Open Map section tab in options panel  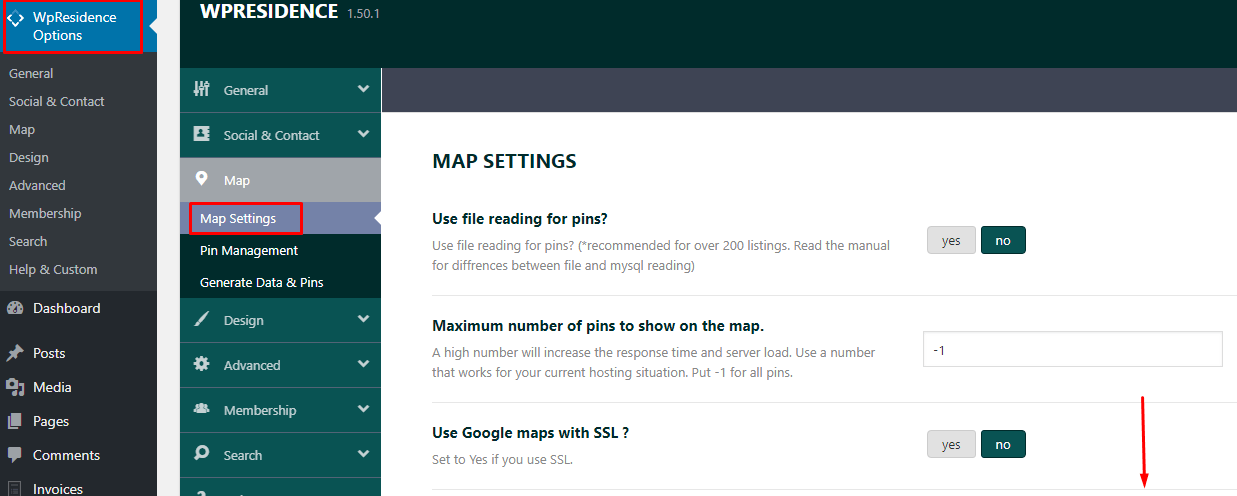tap(280, 180)
